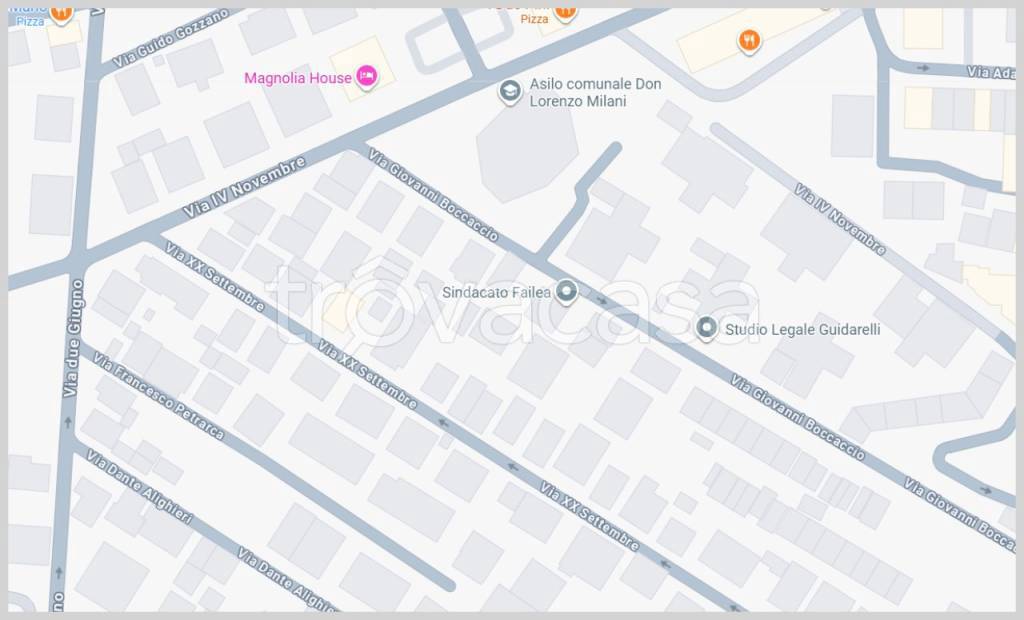Select the Sindacato Failea text label
The image size is (1024, 620).
coord(496,292)
